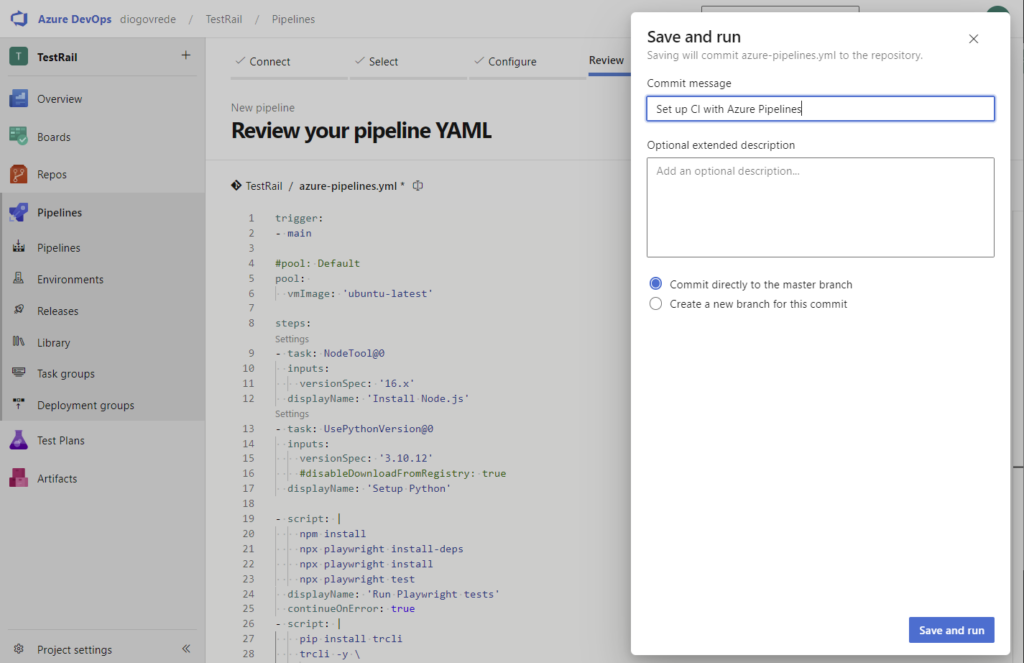Open Test Plans from the sidebar

click(60, 440)
